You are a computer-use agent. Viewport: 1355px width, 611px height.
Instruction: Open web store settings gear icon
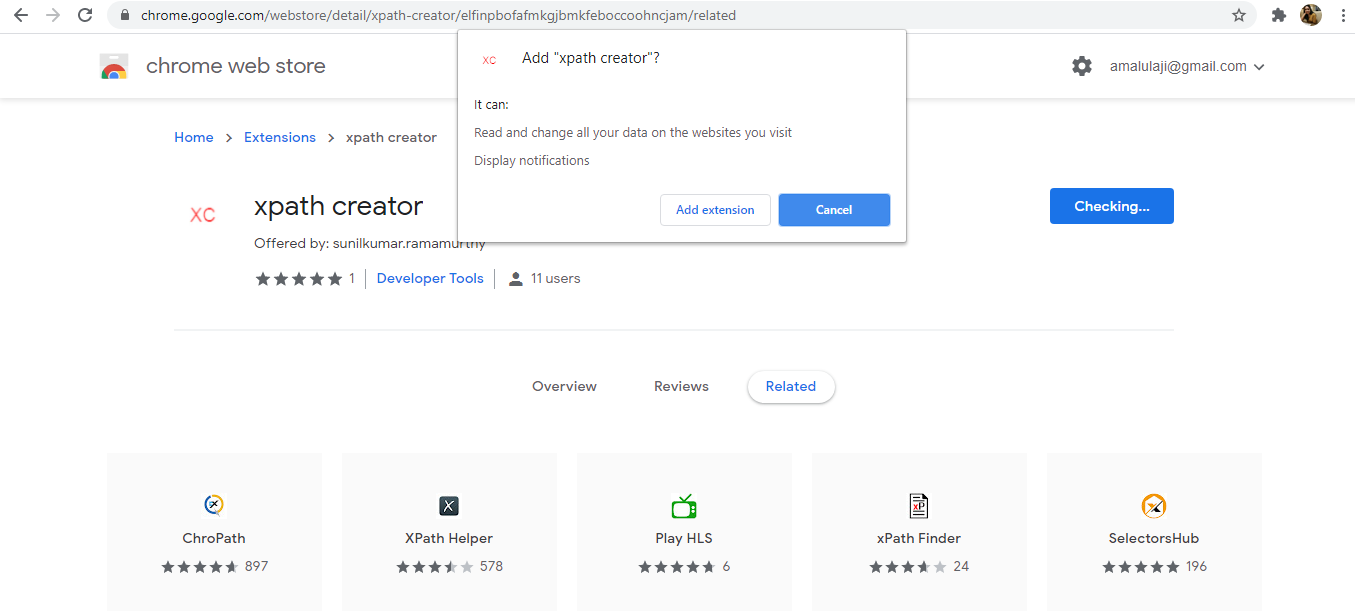1082,66
